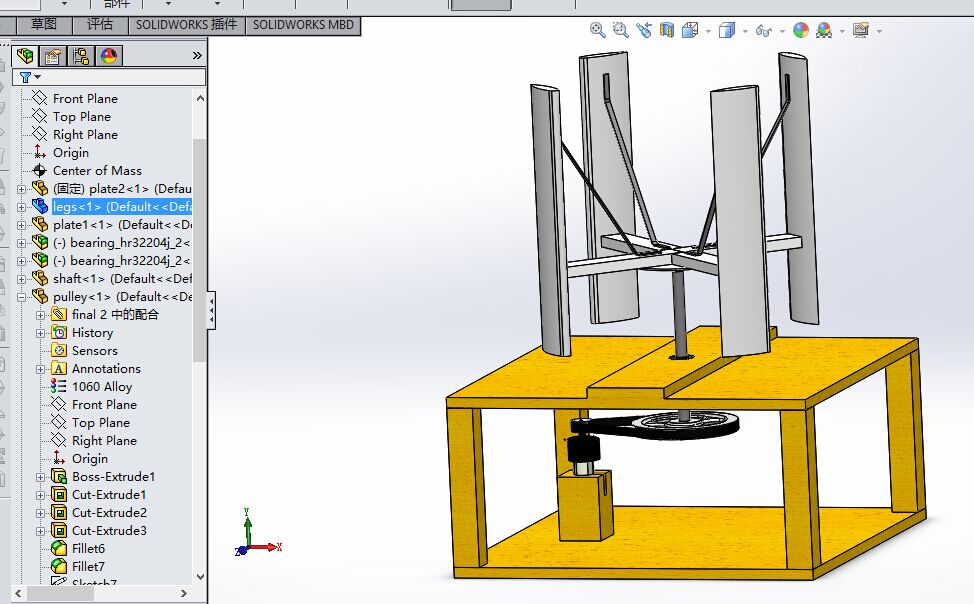
Task: Collapse the pulley<1> component node
Action: point(22,297)
